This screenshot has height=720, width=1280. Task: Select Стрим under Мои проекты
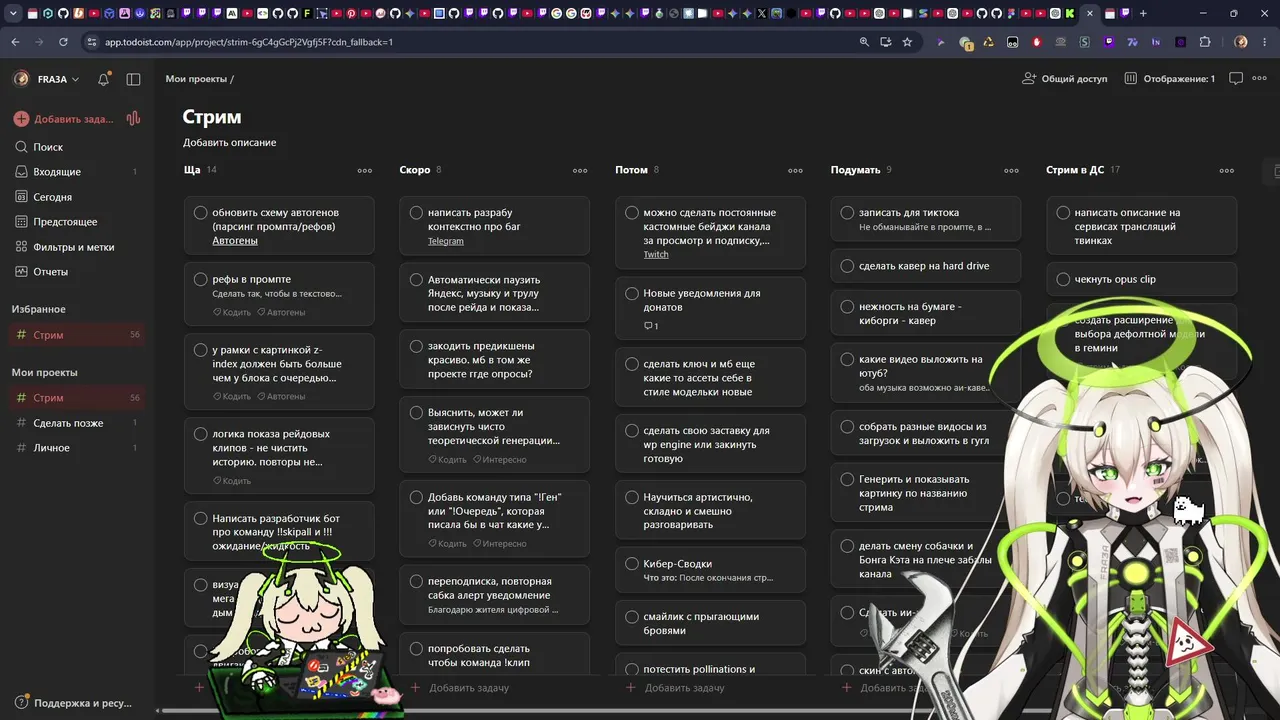76,398
